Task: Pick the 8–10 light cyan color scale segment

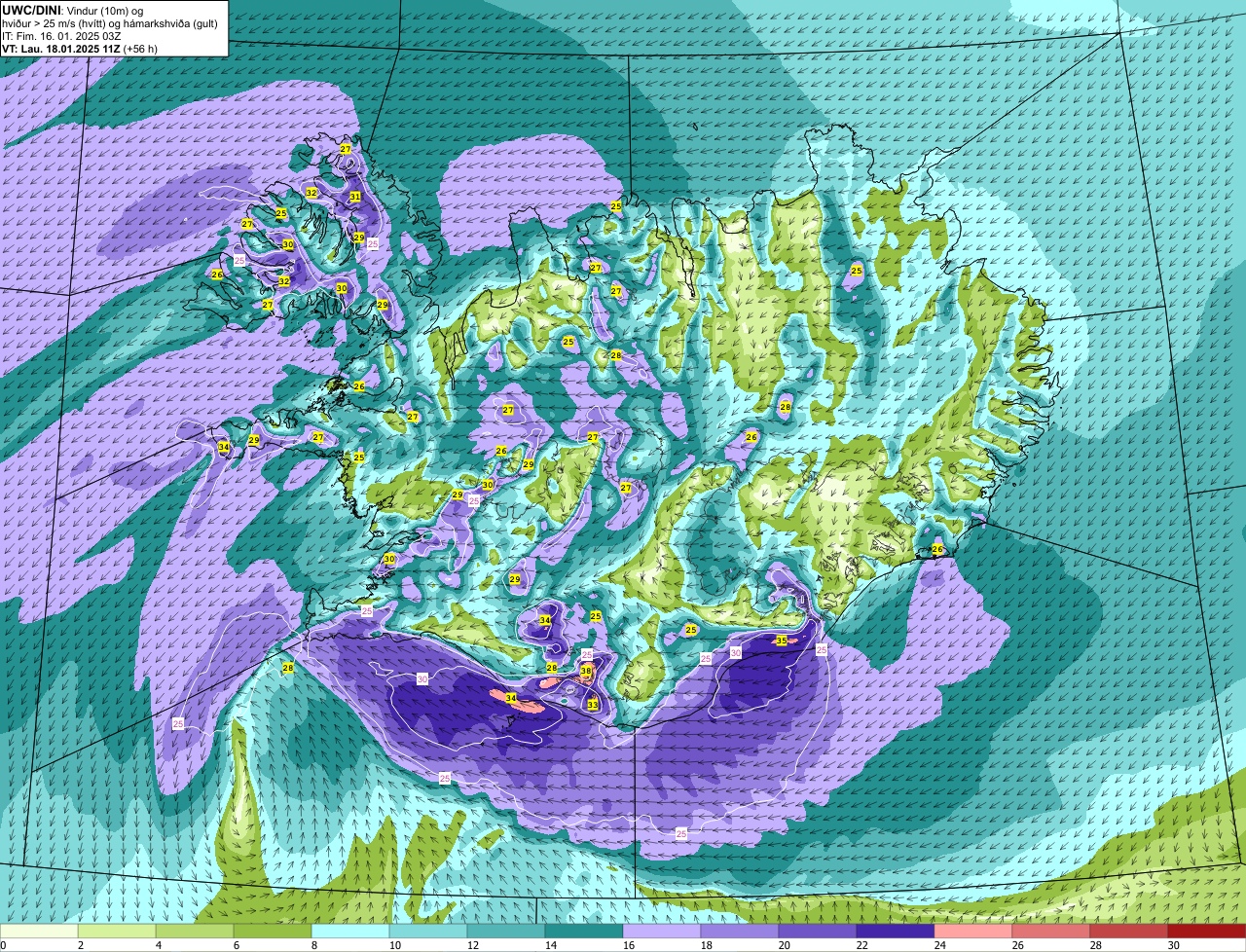Action: (350, 932)
